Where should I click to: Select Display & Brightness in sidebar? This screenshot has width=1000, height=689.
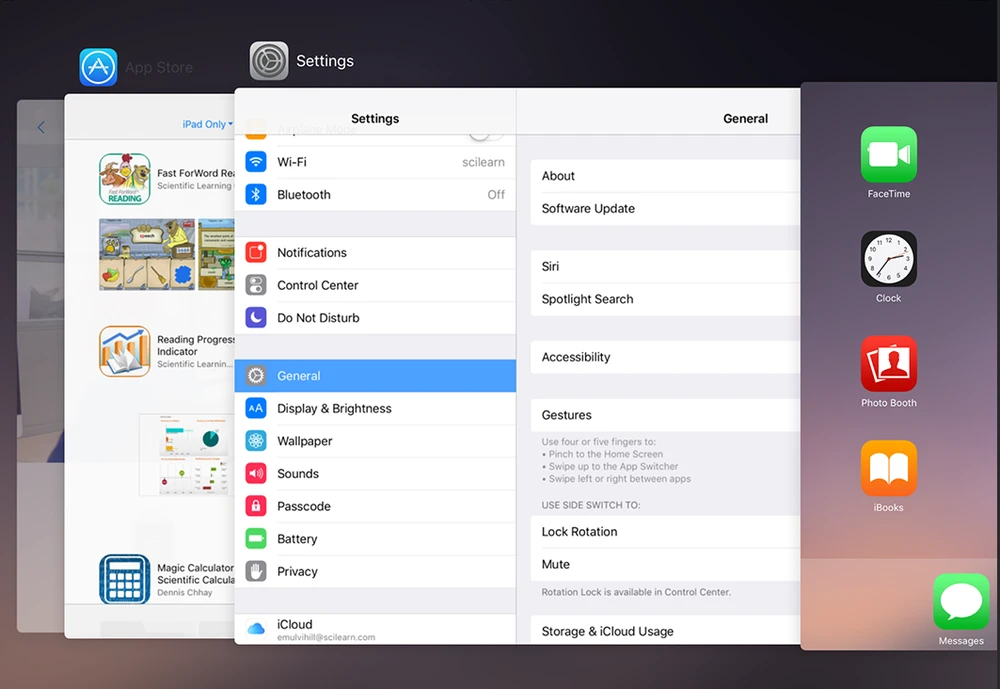pyautogui.click(x=375, y=408)
